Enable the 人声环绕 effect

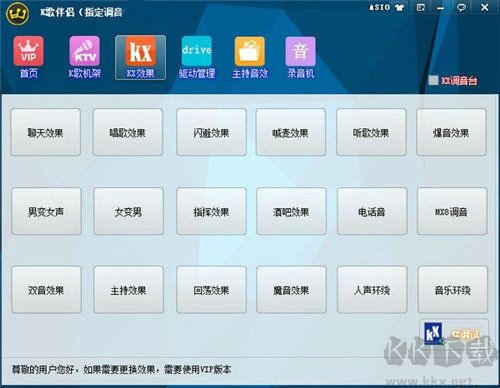point(372,290)
